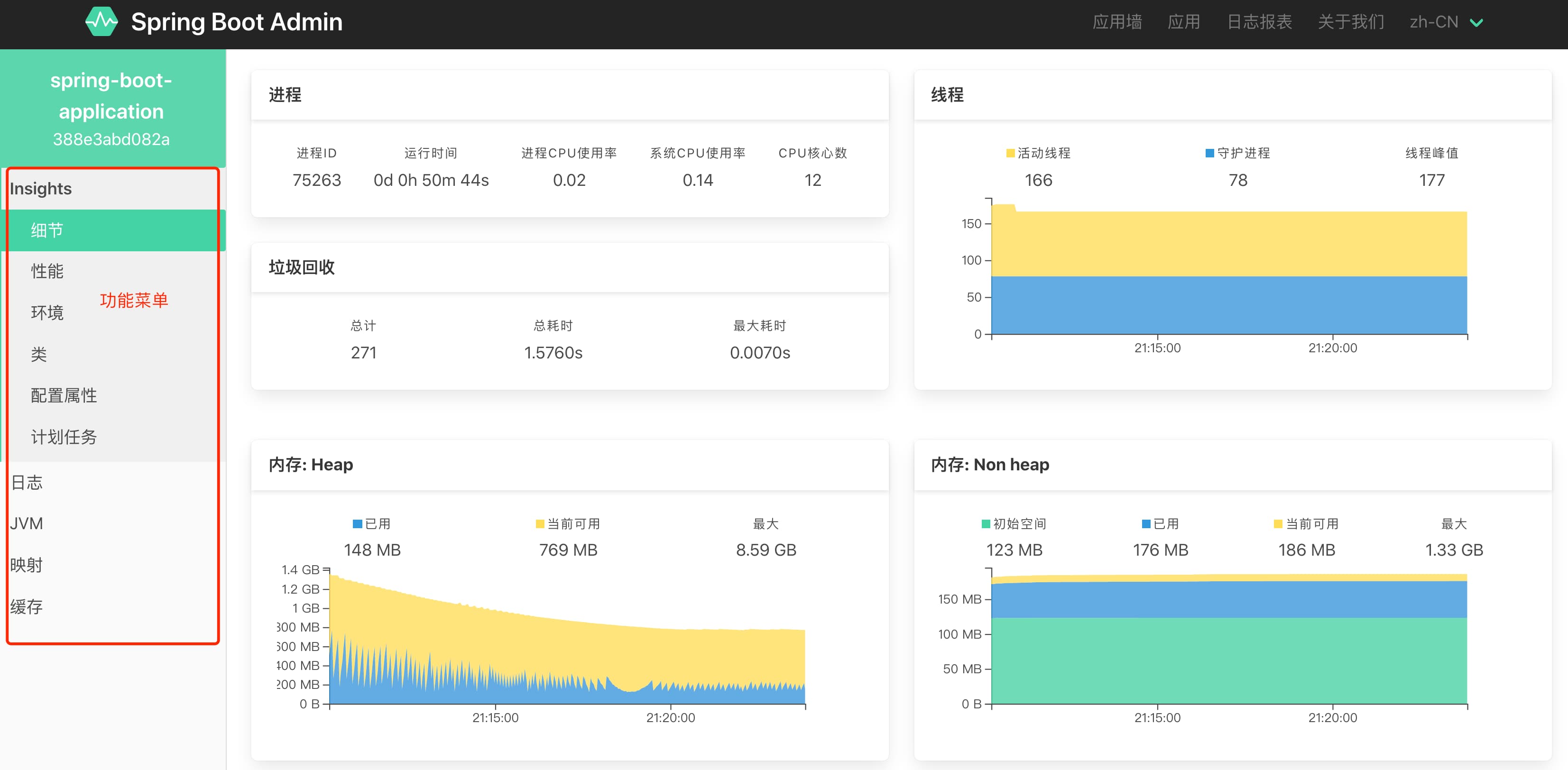This screenshot has width=1568, height=770.
Task: Open the 应用墙 top navigation item
Action: (x=1116, y=23)
